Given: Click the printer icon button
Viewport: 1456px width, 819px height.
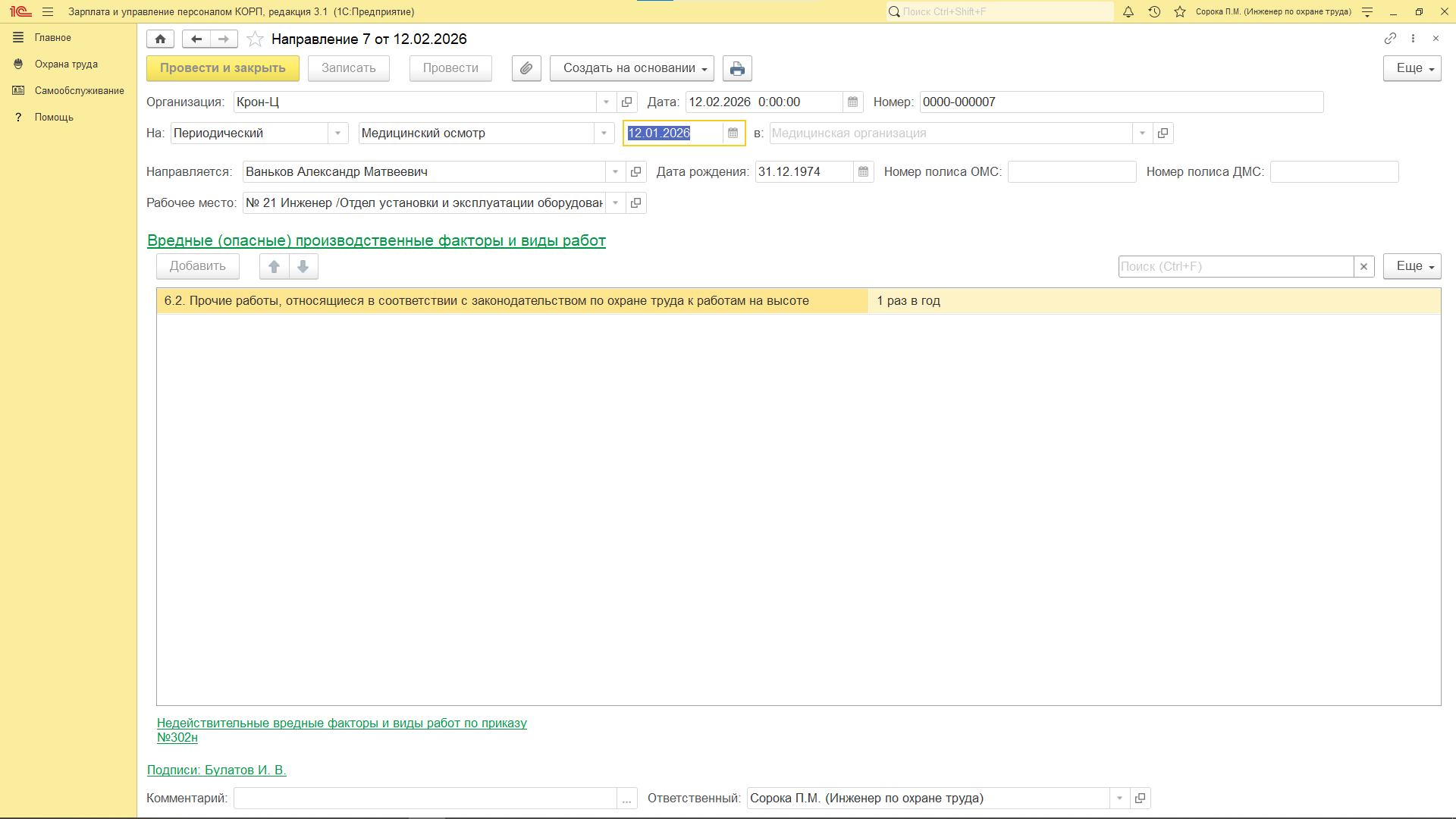Looking at the screenshot, I should [x=737, y=68].
